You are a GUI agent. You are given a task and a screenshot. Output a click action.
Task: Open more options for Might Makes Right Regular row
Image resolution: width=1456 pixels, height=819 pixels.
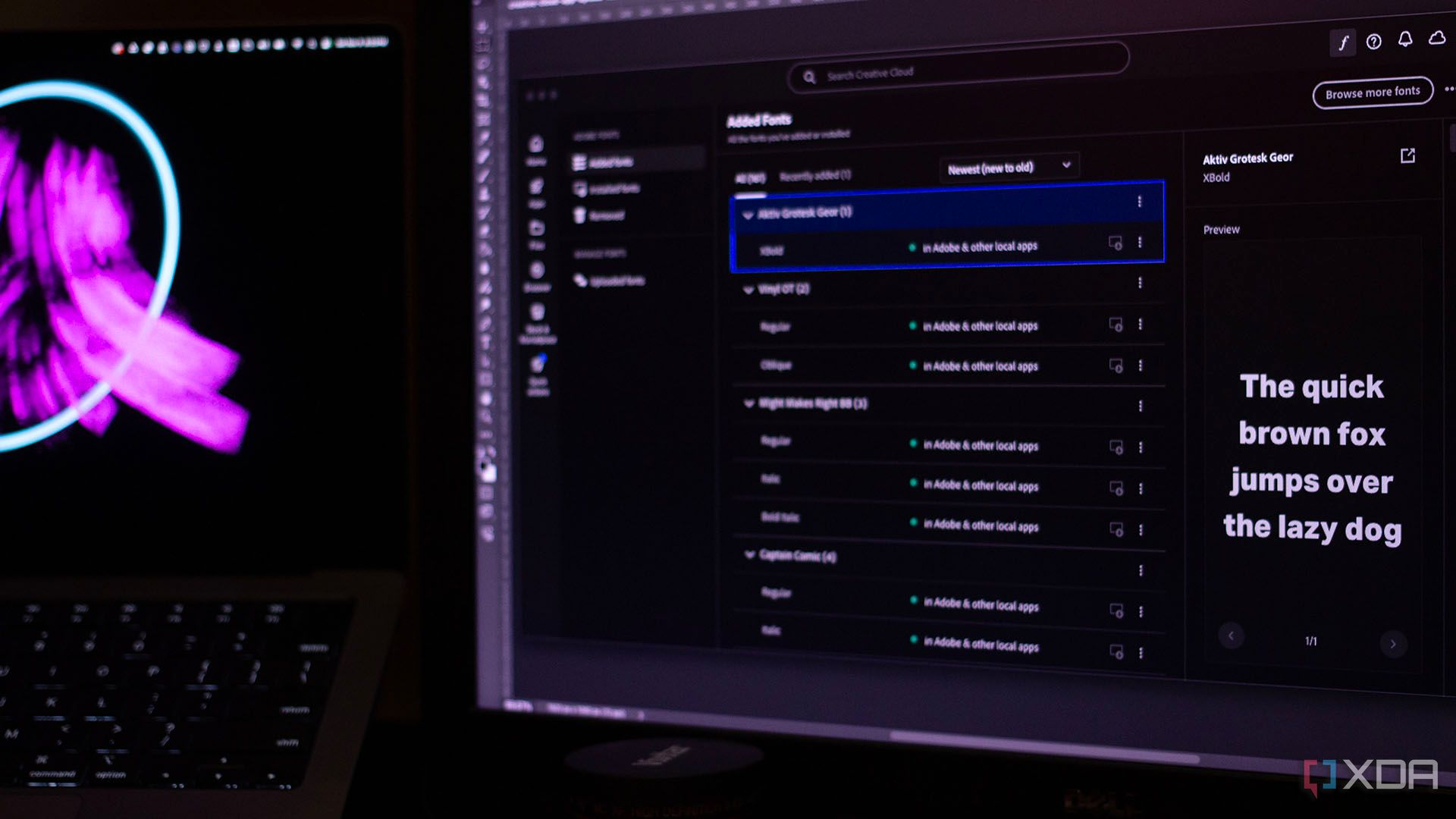[1141, 447]
